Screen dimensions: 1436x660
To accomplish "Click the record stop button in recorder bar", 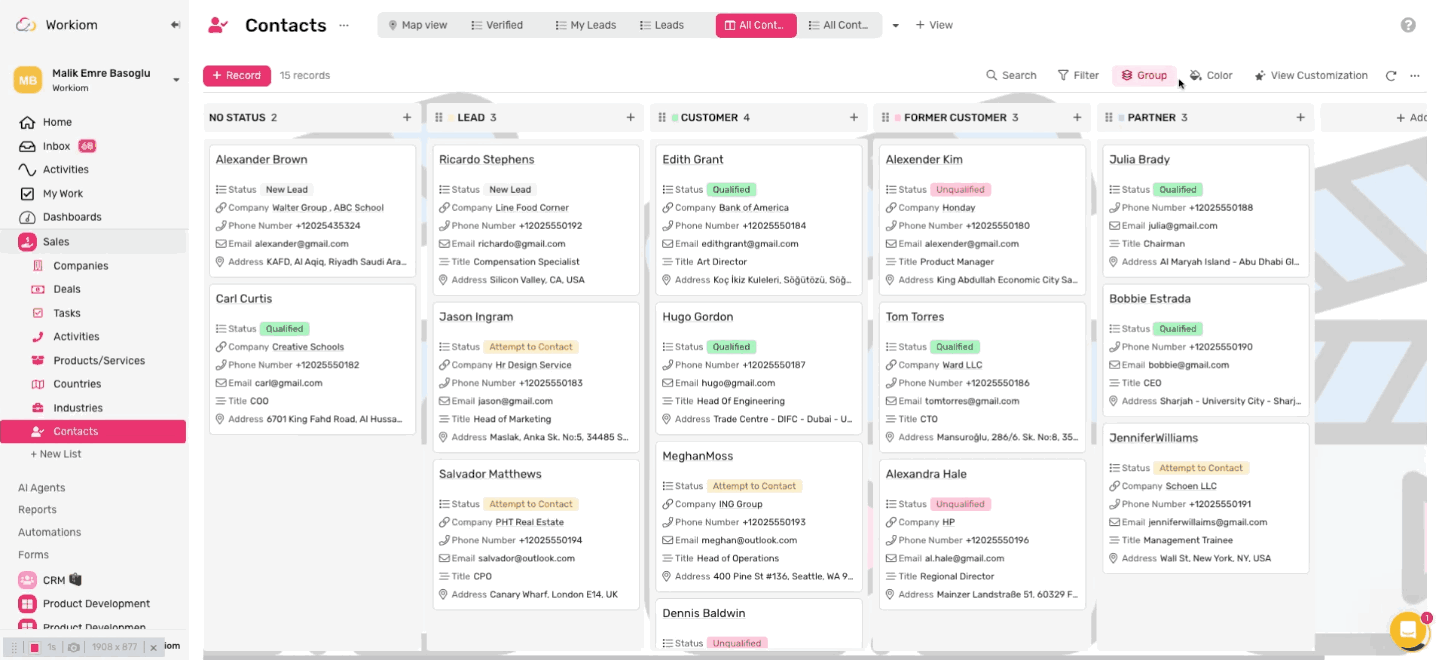I will [x=34, y=647].
